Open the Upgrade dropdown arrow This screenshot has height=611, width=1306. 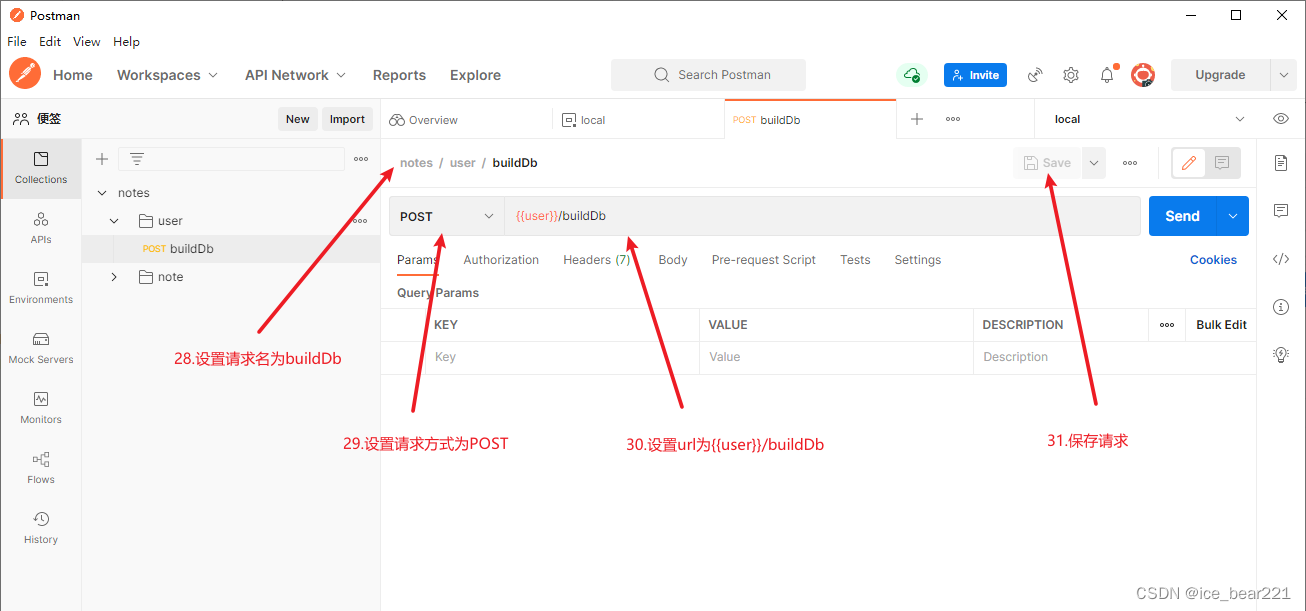pos(1284,75)
